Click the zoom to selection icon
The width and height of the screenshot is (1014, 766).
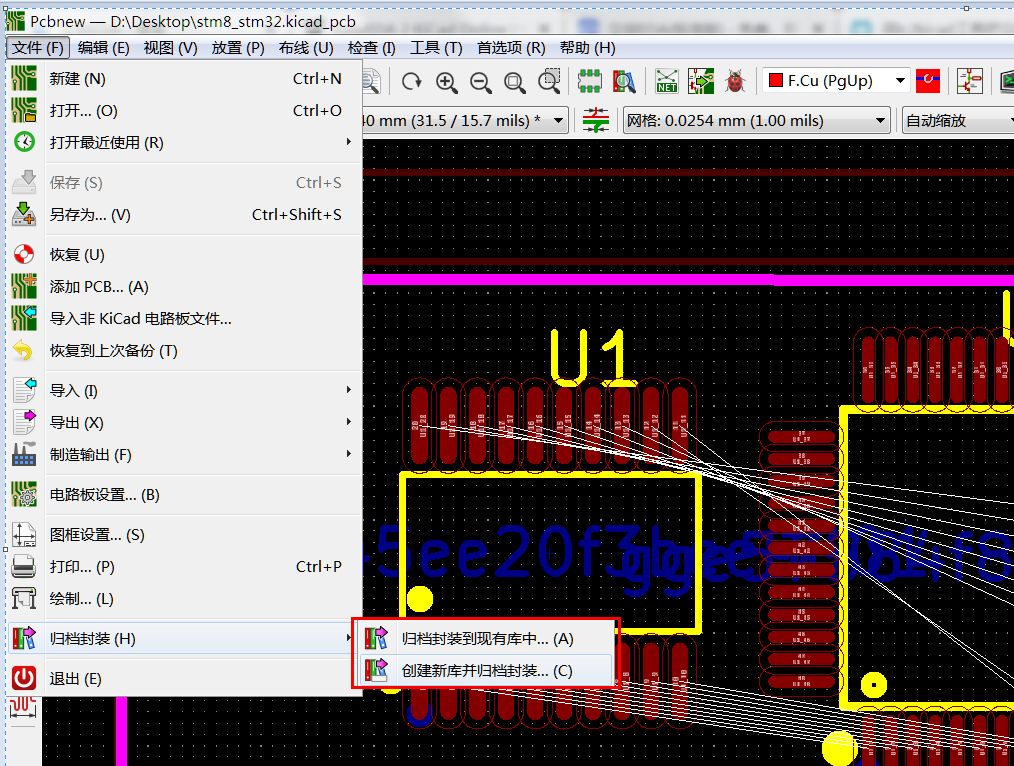(549, 81)
